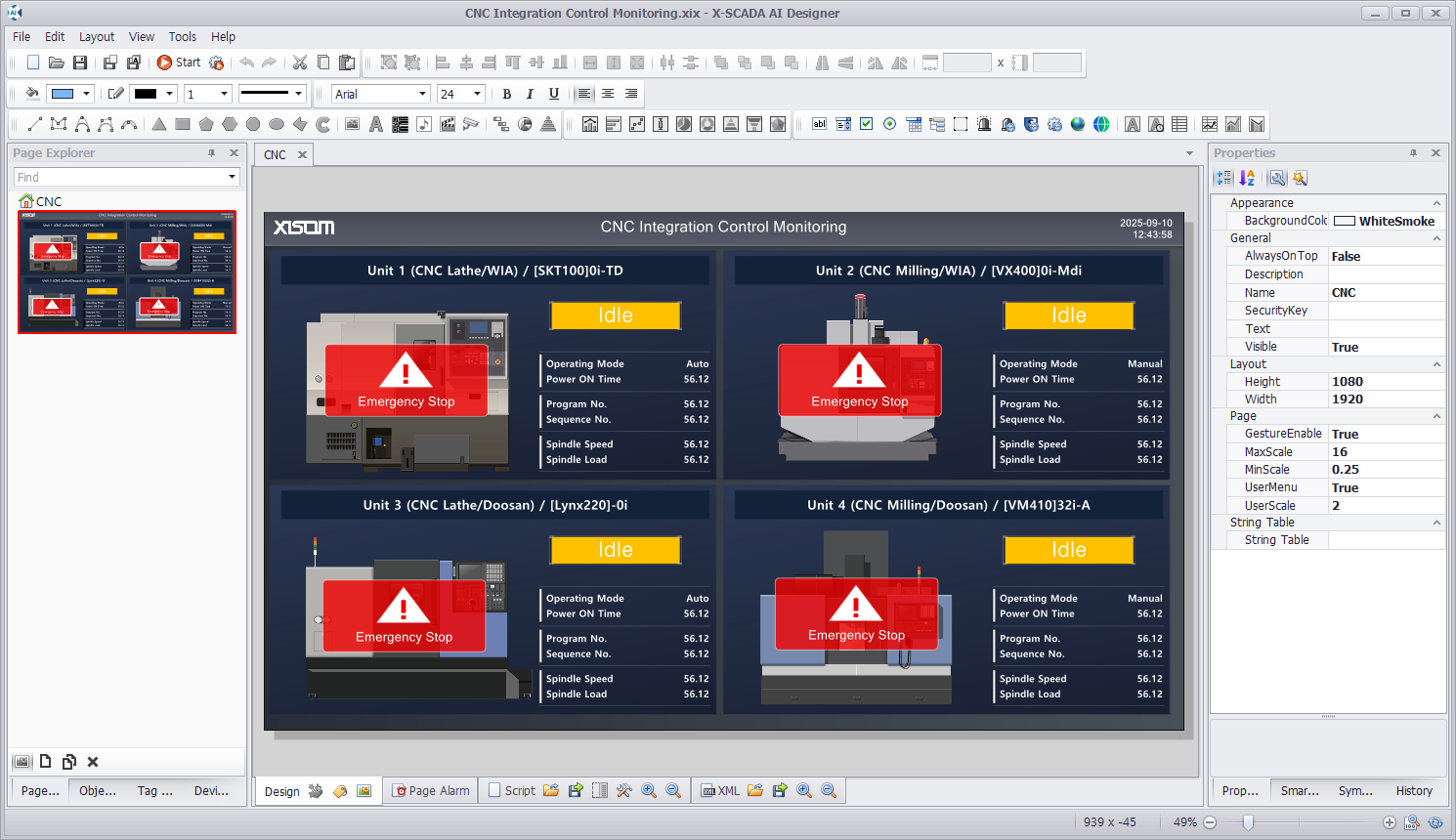Image resolution: width=1456 pixels, height=840 pixels.
Task: Open the runtime settings gear icon next to Start
Action: pyautogui.click(x=217, y=63)
